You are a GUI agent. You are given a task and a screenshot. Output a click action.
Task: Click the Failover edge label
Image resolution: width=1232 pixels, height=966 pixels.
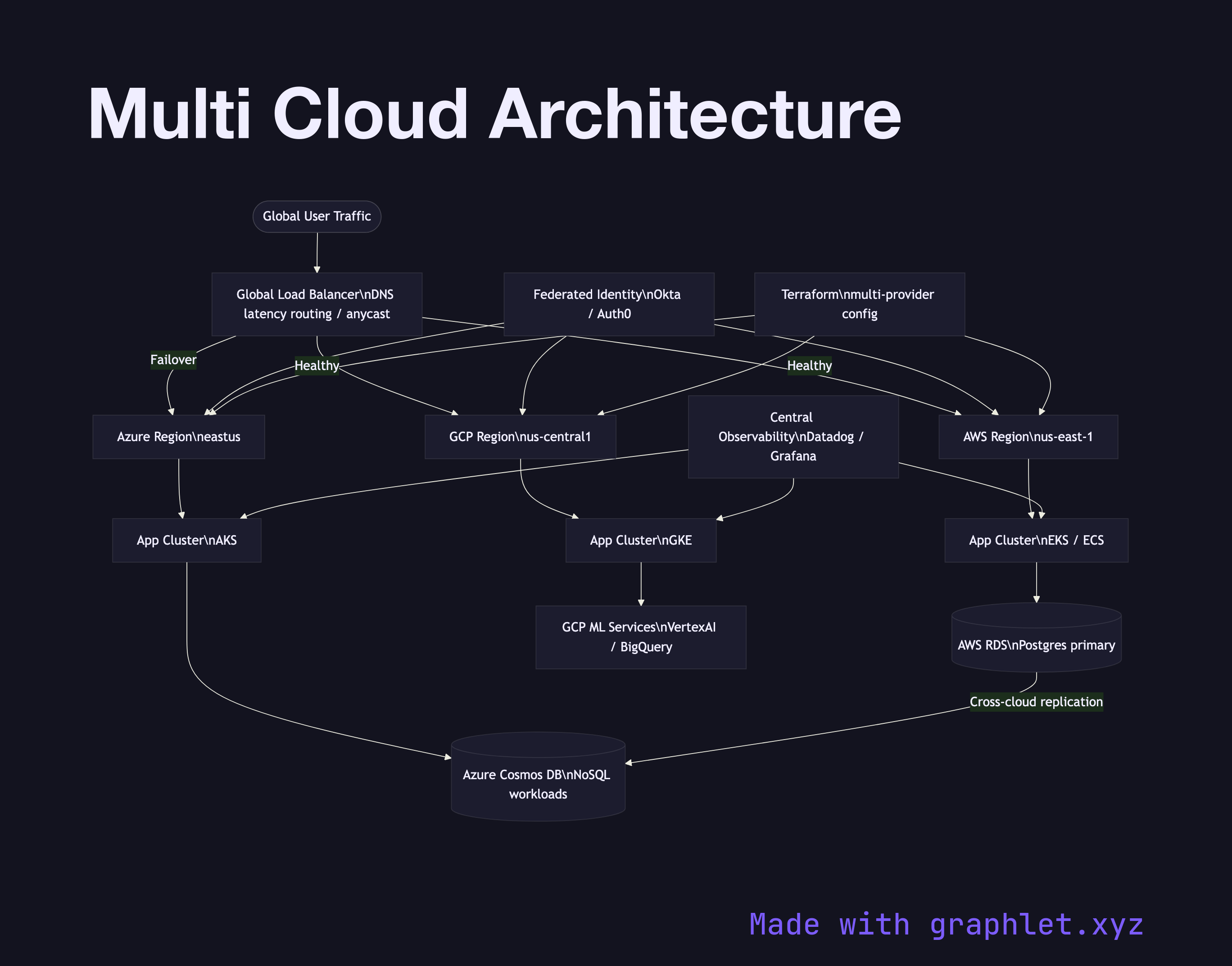pyautogui.click(x=173, y=360)
